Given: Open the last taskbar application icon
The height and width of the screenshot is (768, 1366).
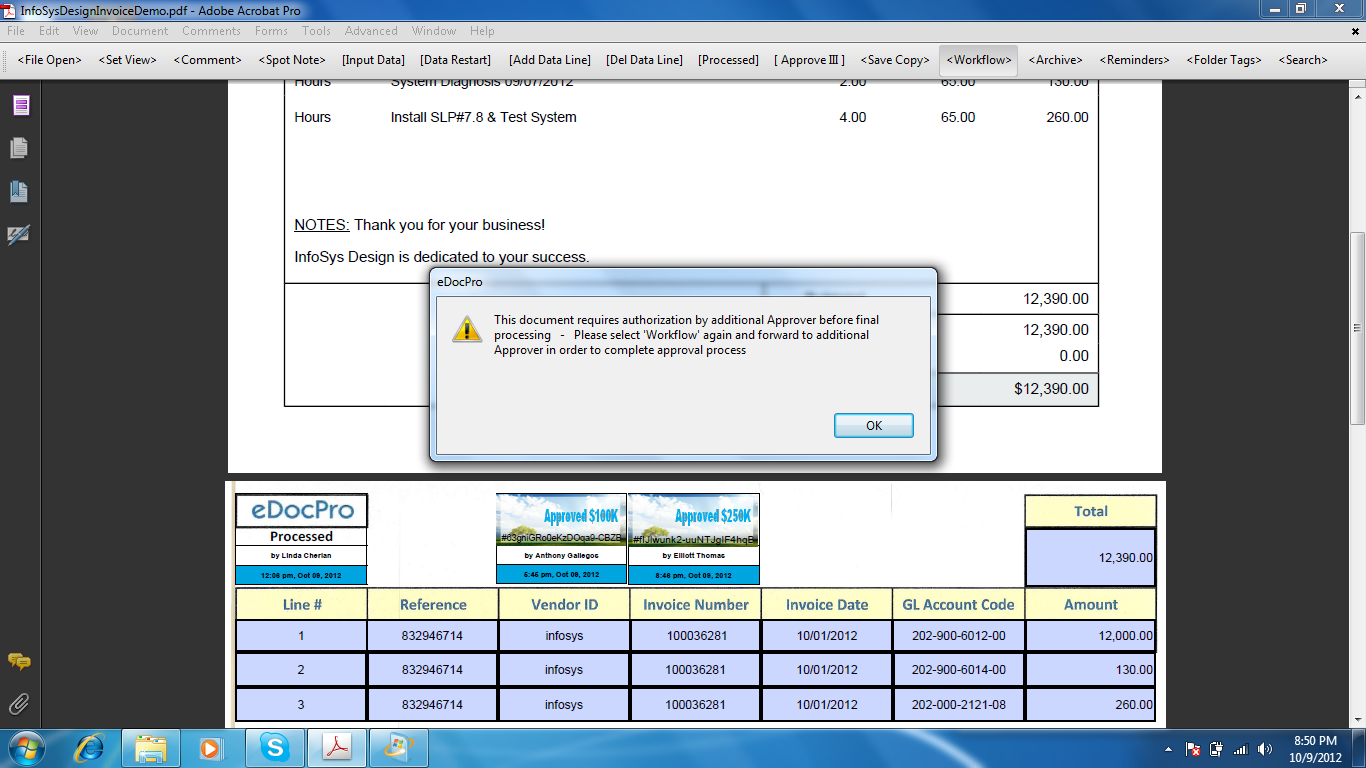Looking at the screenshot, I should (398, 748).
